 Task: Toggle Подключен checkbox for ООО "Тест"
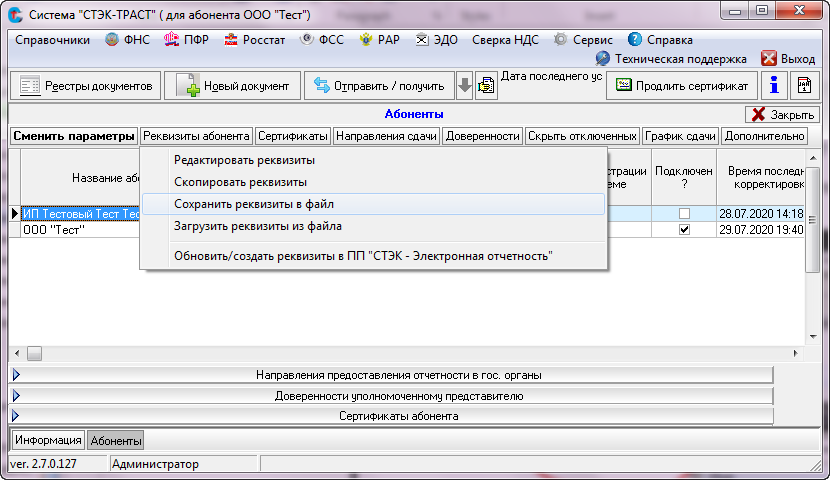[684, 230]
